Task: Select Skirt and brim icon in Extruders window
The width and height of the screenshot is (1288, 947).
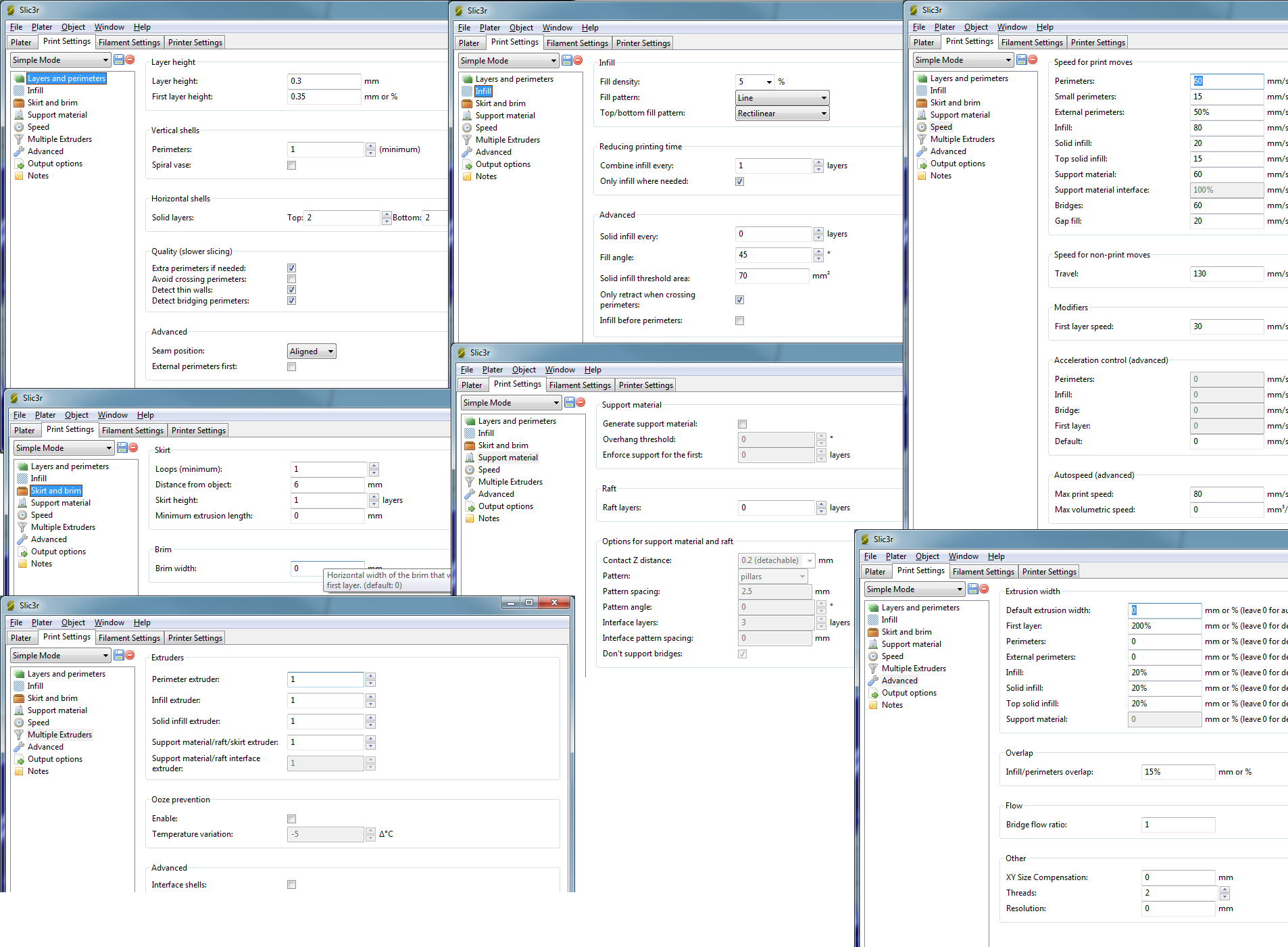Action: (x=19, y=698)
